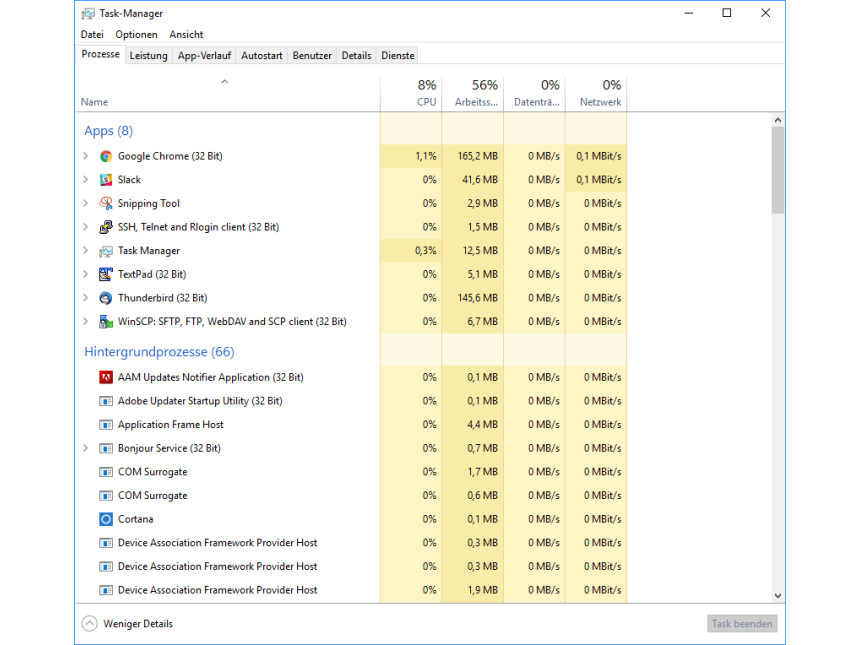860x645 pixels.
Task: Click WinSCP's 6,7 MB memory value
Action: coord(483,321)
